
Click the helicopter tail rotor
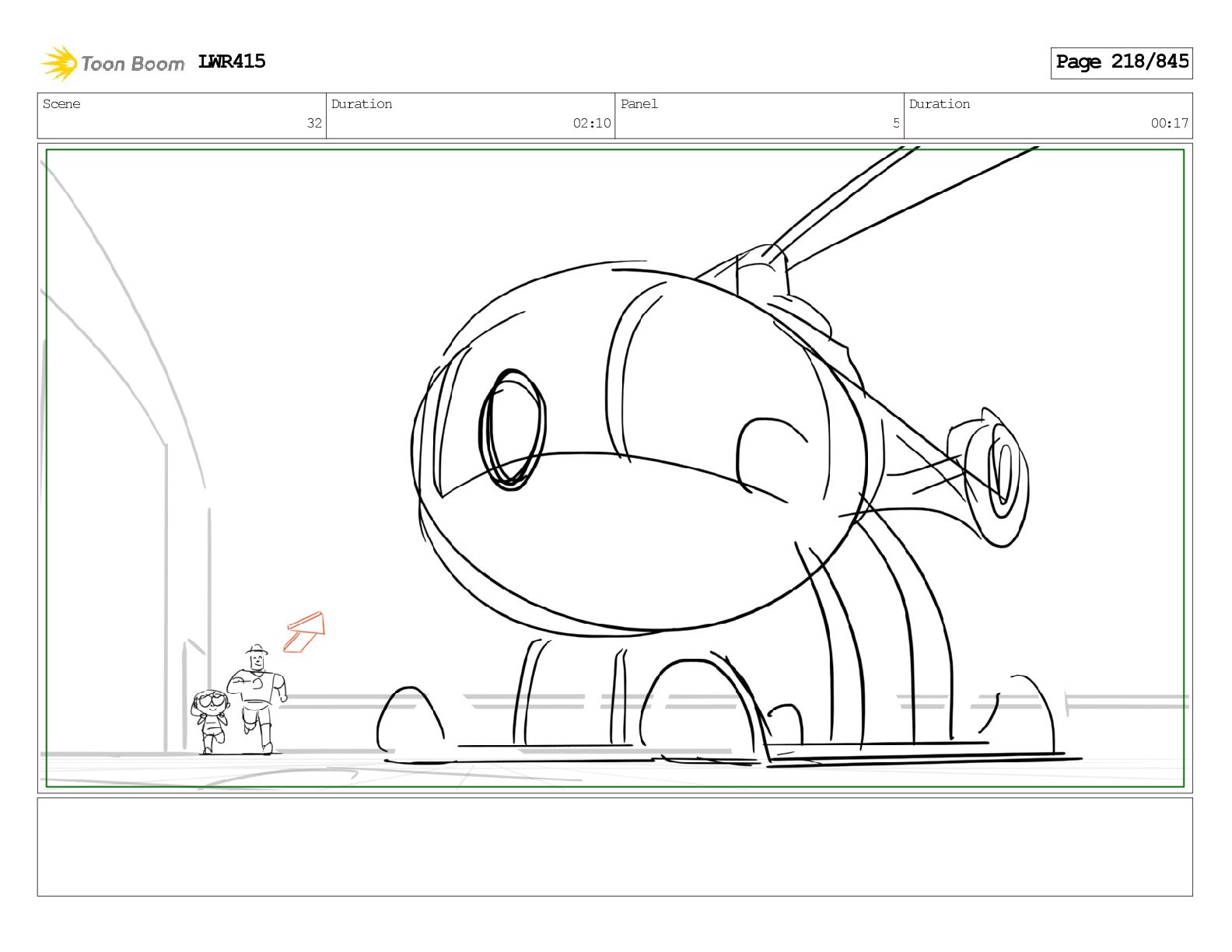997,476
